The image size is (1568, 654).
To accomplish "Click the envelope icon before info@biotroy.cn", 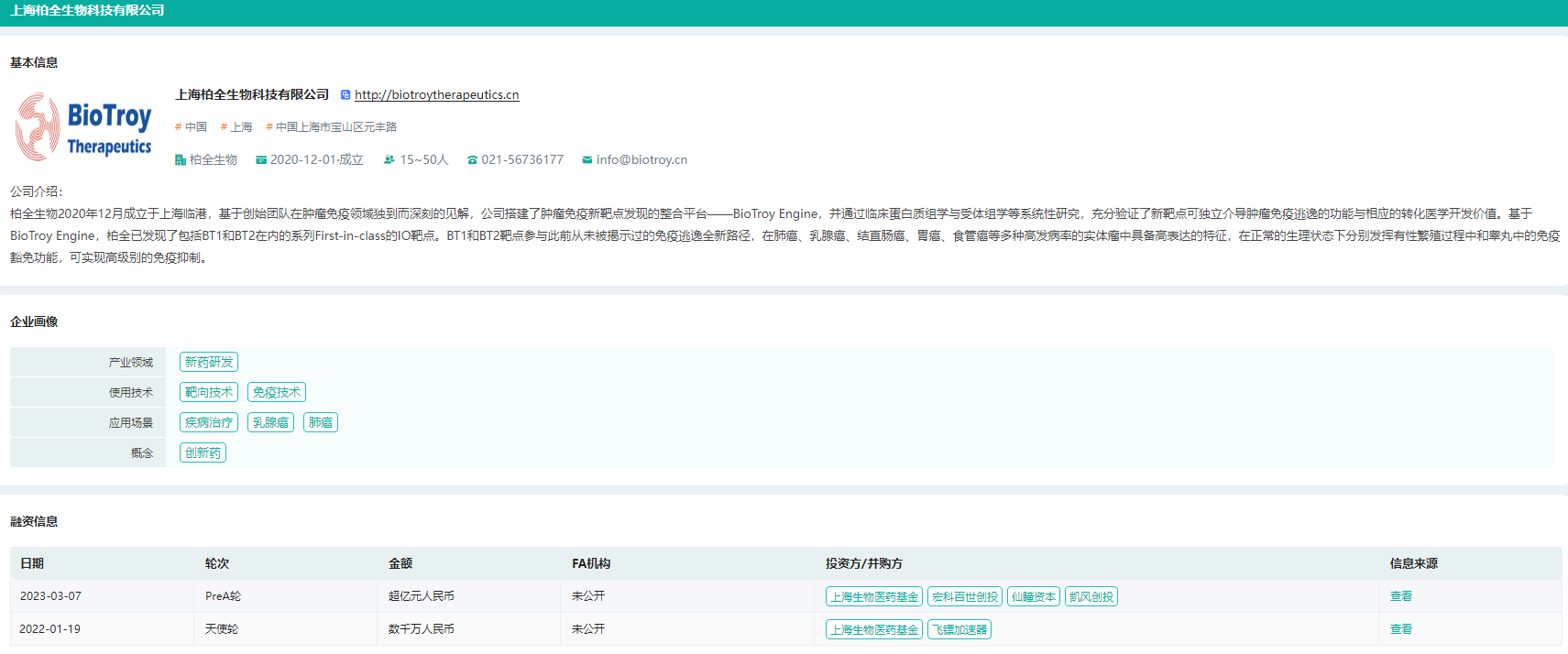I will click(587, 160).
